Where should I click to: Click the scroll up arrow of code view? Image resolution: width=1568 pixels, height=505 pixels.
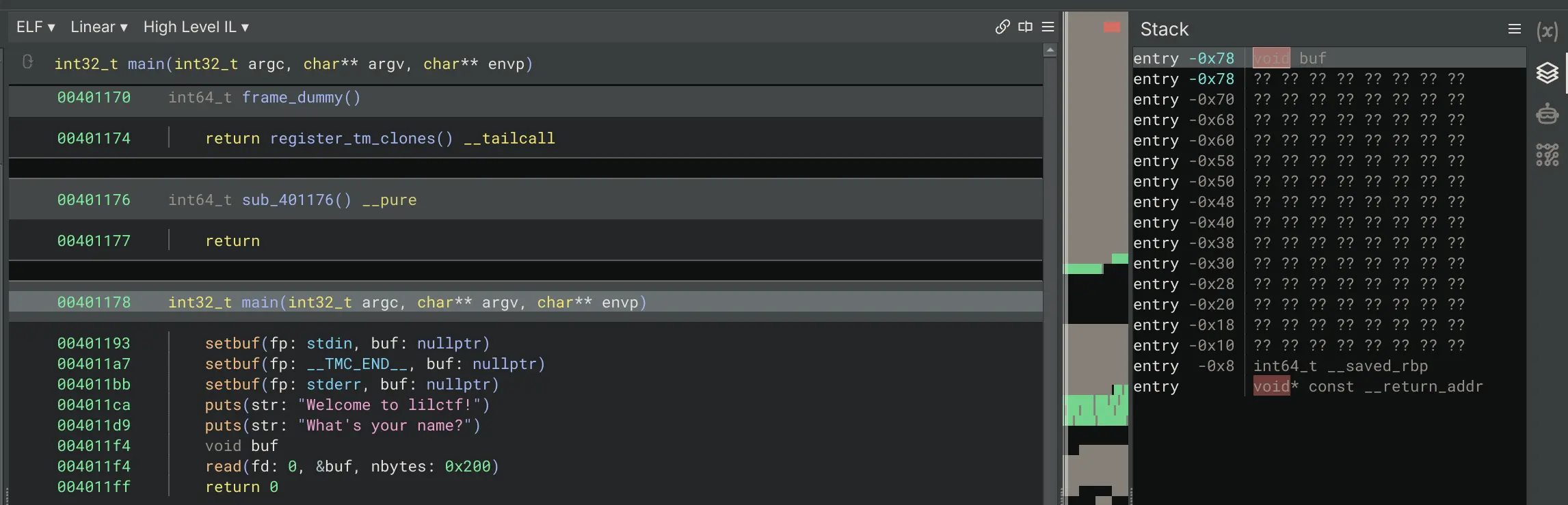1050,51
